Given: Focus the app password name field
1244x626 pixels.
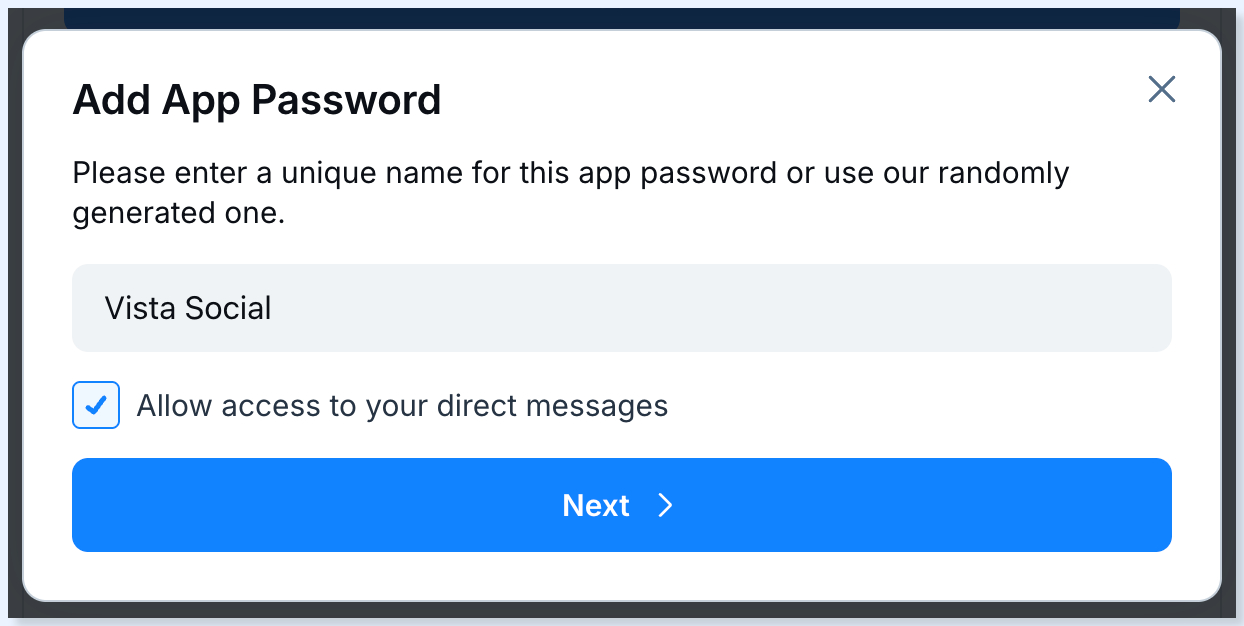Looking at the screenshot, I should (621, 308).
